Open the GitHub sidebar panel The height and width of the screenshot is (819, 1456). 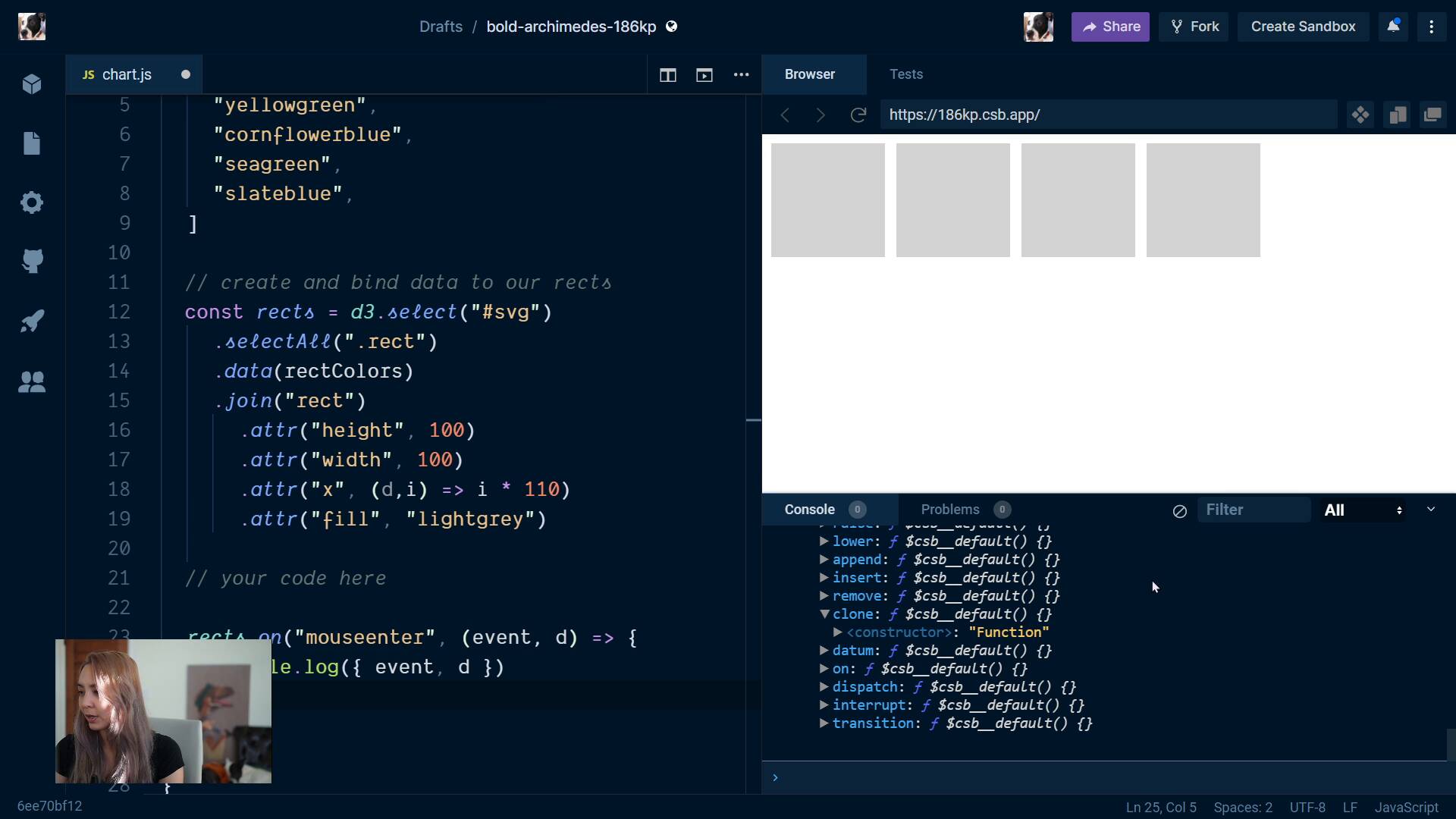pyautogui.click(x=32, y=262)
